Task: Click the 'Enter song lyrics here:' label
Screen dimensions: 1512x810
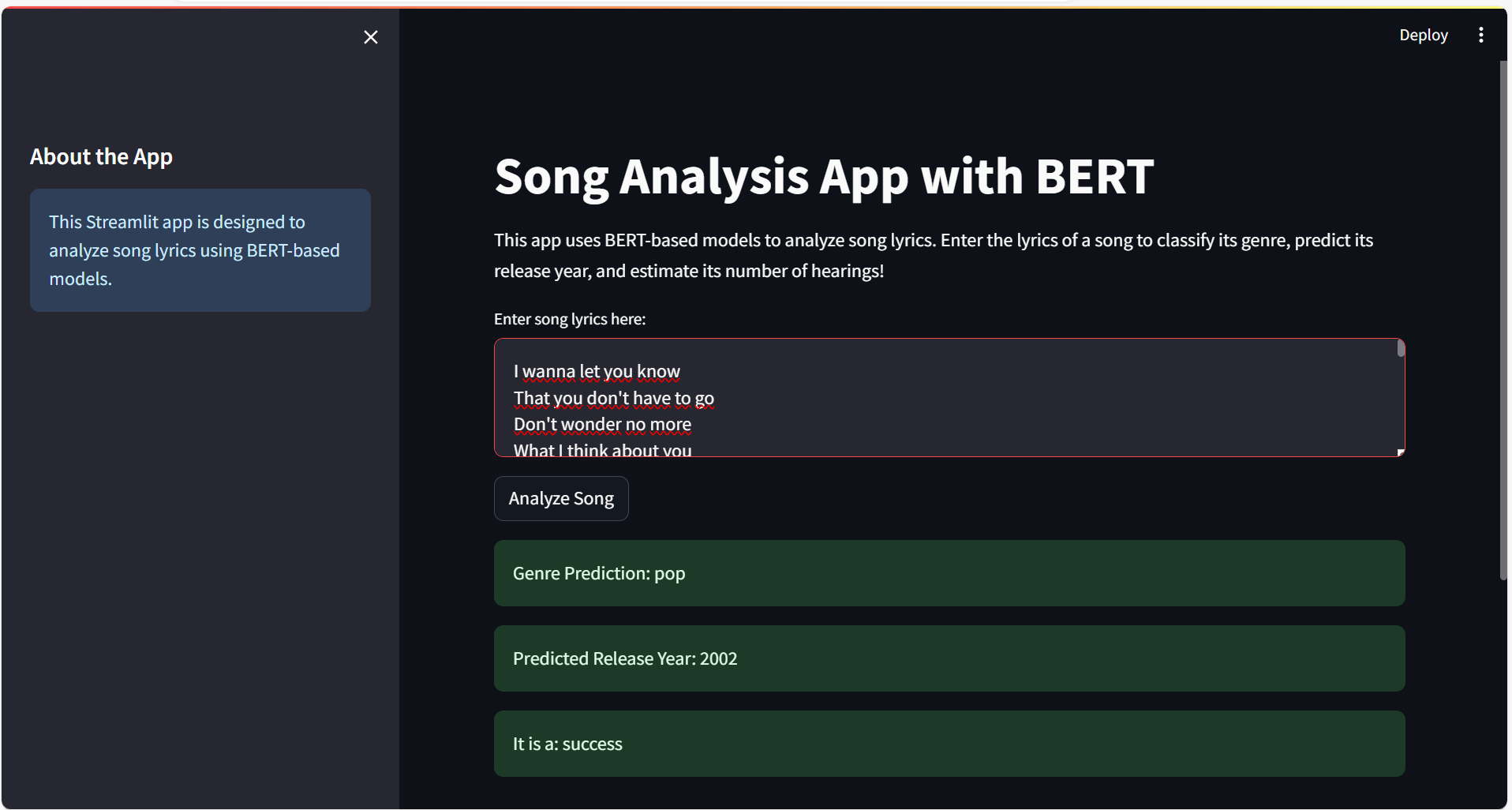Action: [570, 319]
